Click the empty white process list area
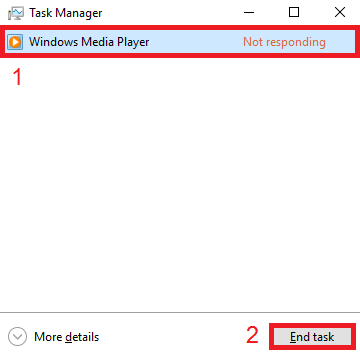Screen dimensions: 360x360 [x=180, y=187]
